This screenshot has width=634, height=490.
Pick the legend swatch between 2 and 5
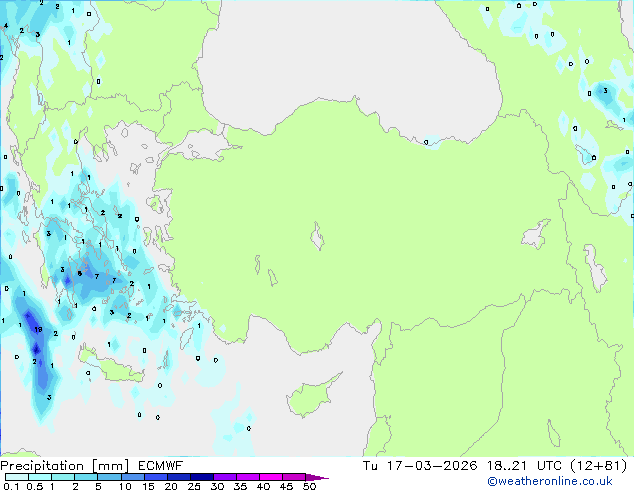pyautogui.click(x=86, y=477)
